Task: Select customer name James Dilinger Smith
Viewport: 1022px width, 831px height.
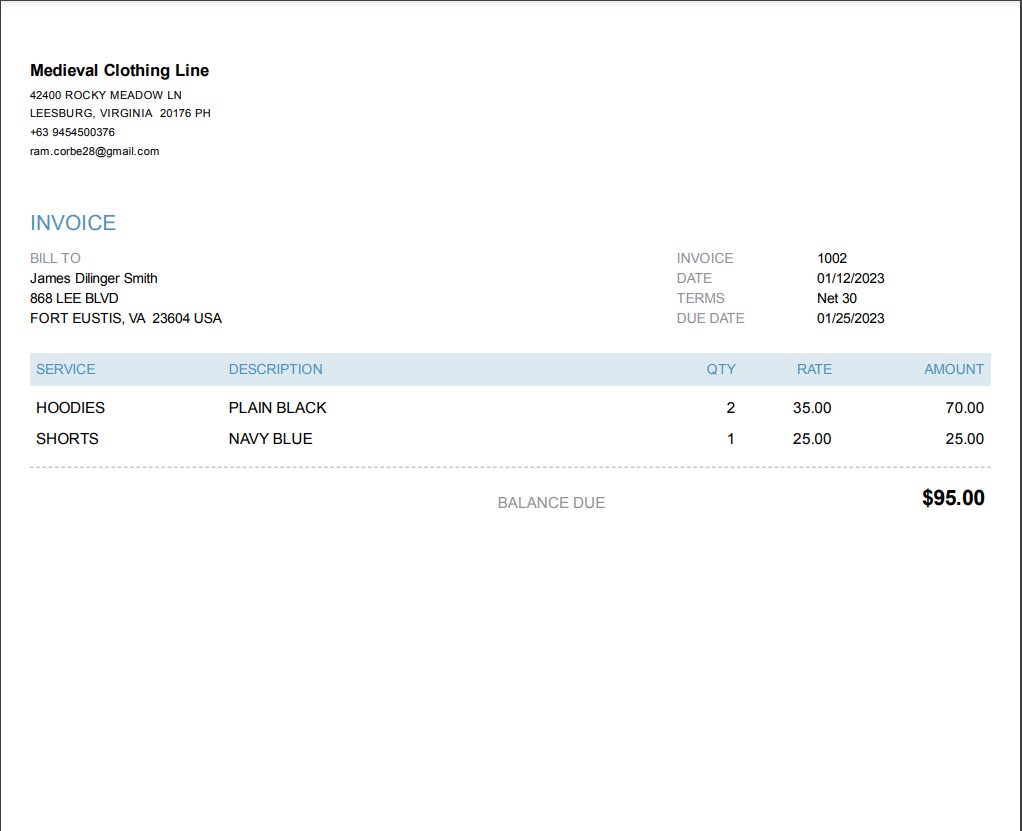Action: tap(94, 278)
